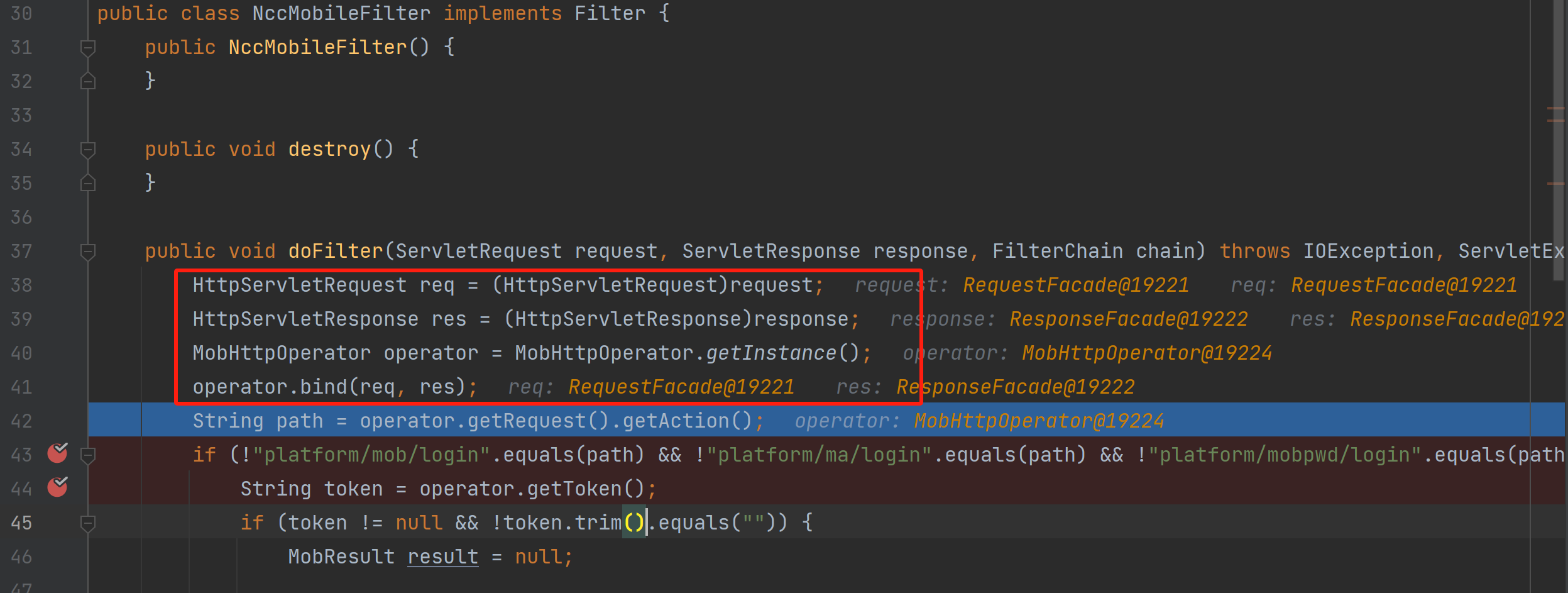Click the vertical scrollbar thumb on the right
Screen dimensions: 1568x593
point(1557,138)
